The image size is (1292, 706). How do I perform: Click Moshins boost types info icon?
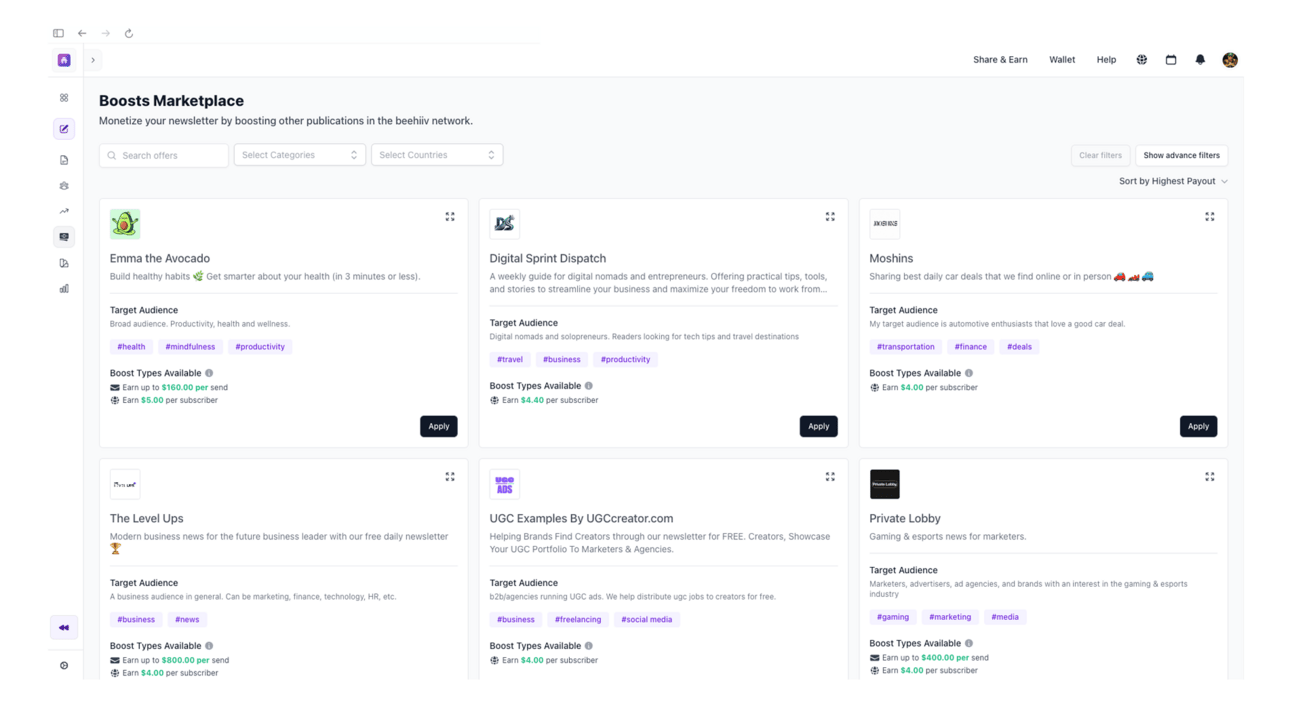tap(969, 373)
